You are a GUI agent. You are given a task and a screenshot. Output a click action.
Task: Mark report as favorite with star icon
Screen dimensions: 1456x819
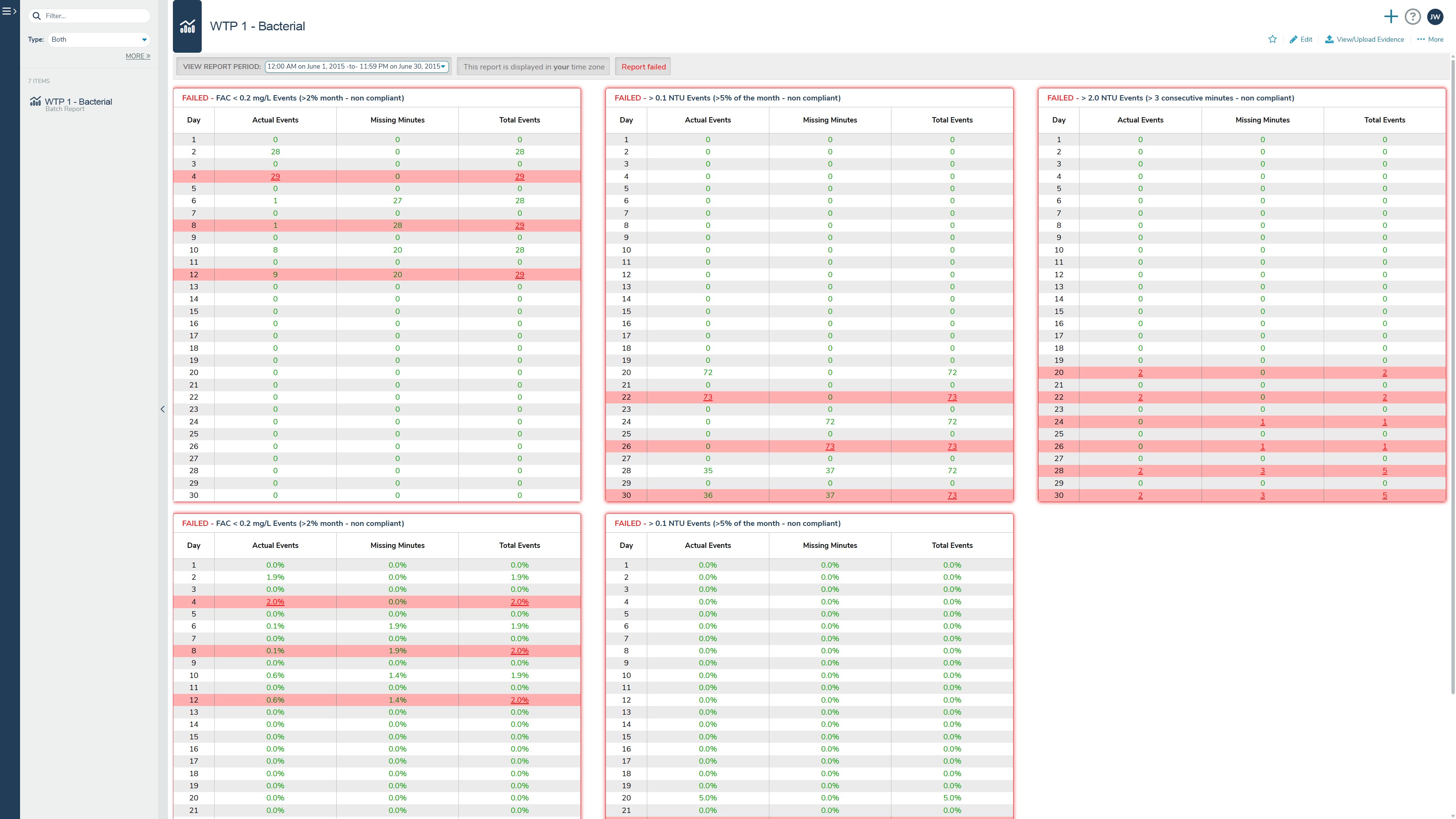pyautogui.click(x=1272, y=39)
